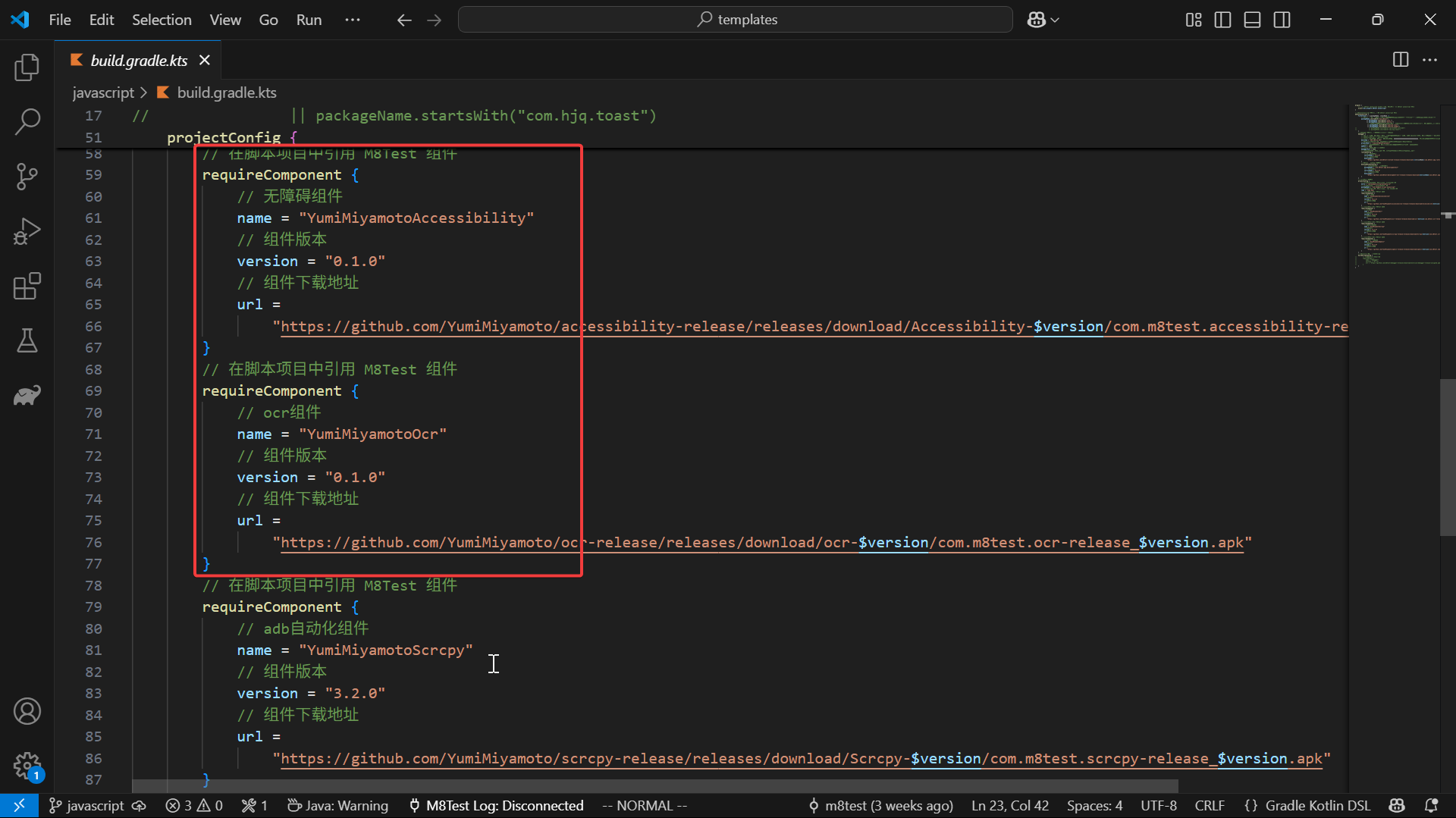
Task: Open the Source Control view
Action: tap(27, 177)
